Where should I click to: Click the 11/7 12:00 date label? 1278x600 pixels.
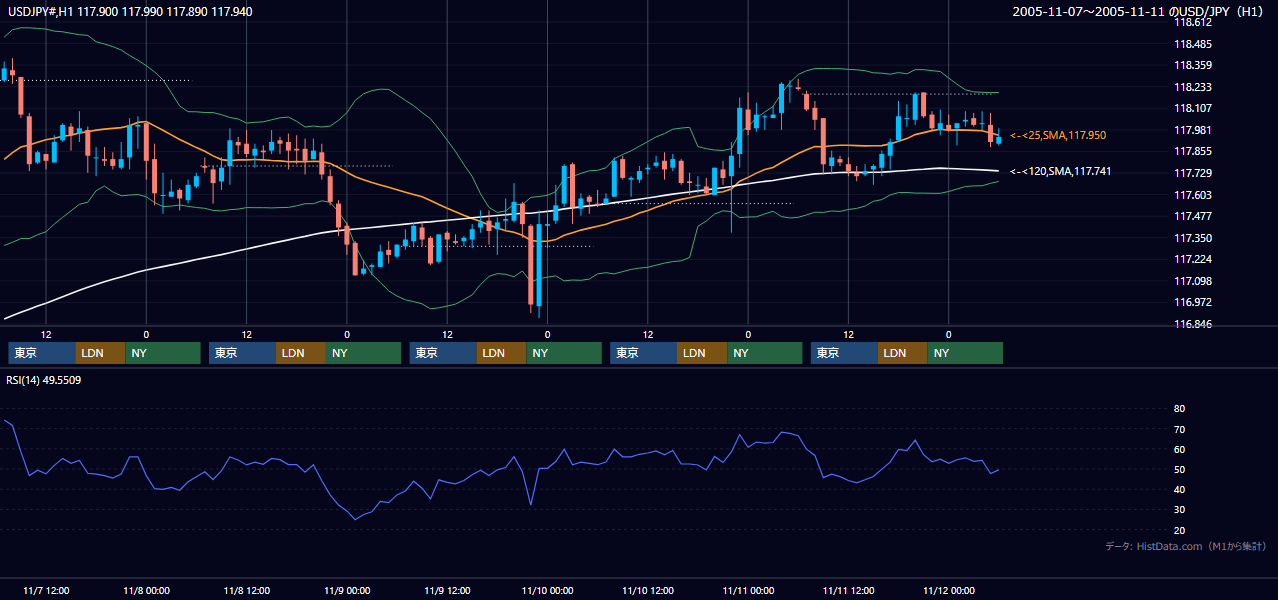[x=45, y=591]
